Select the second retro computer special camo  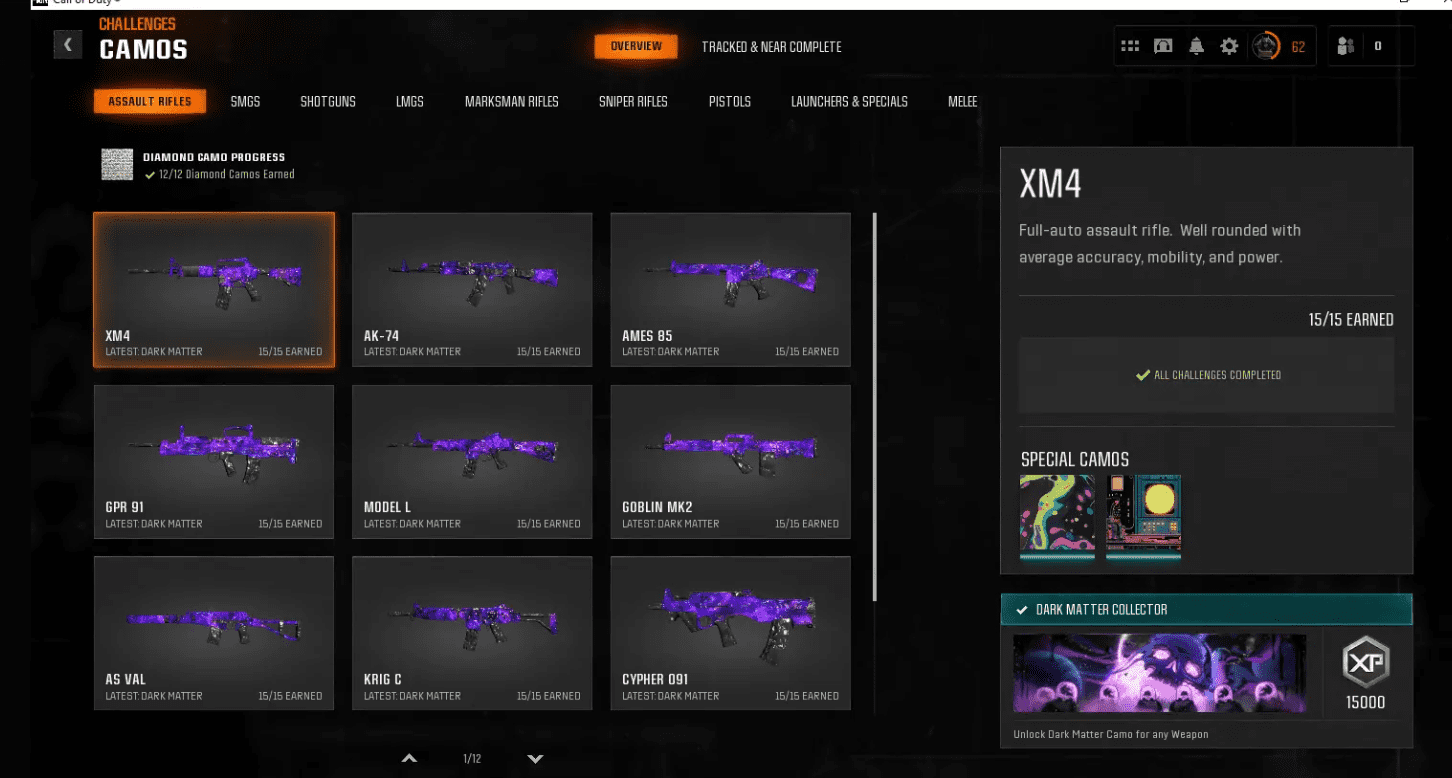[x=1143, y=515]
